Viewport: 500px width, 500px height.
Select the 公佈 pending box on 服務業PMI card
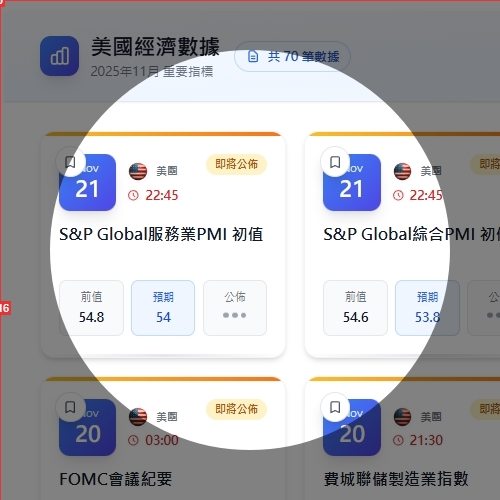235,308
